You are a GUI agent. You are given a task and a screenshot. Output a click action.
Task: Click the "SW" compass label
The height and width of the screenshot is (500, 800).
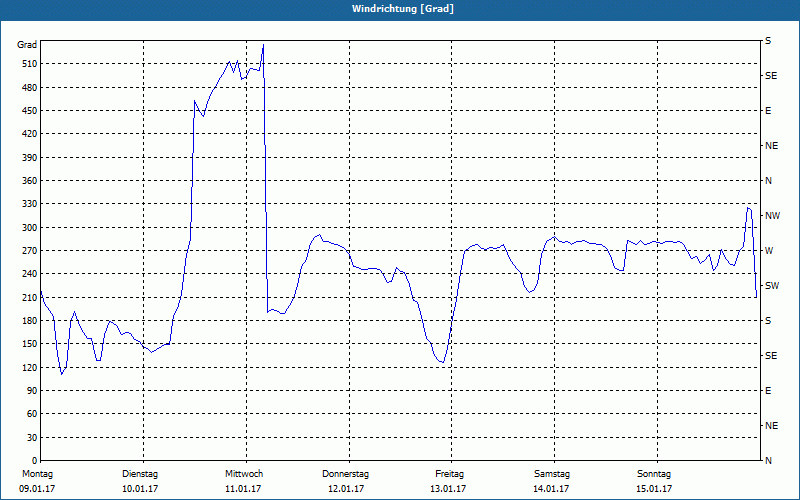[772, 286]
